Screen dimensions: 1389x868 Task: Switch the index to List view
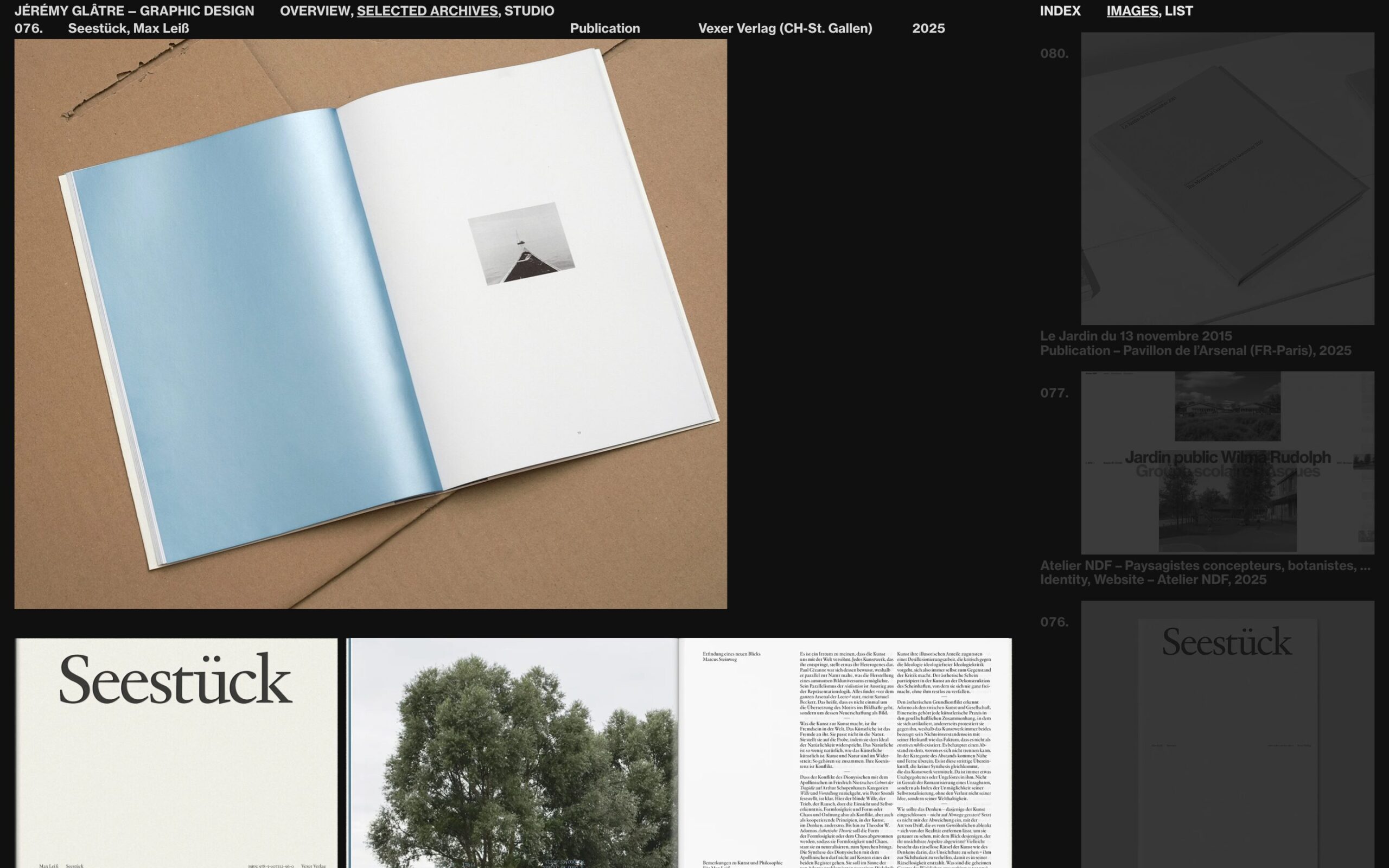(1179, 11)
